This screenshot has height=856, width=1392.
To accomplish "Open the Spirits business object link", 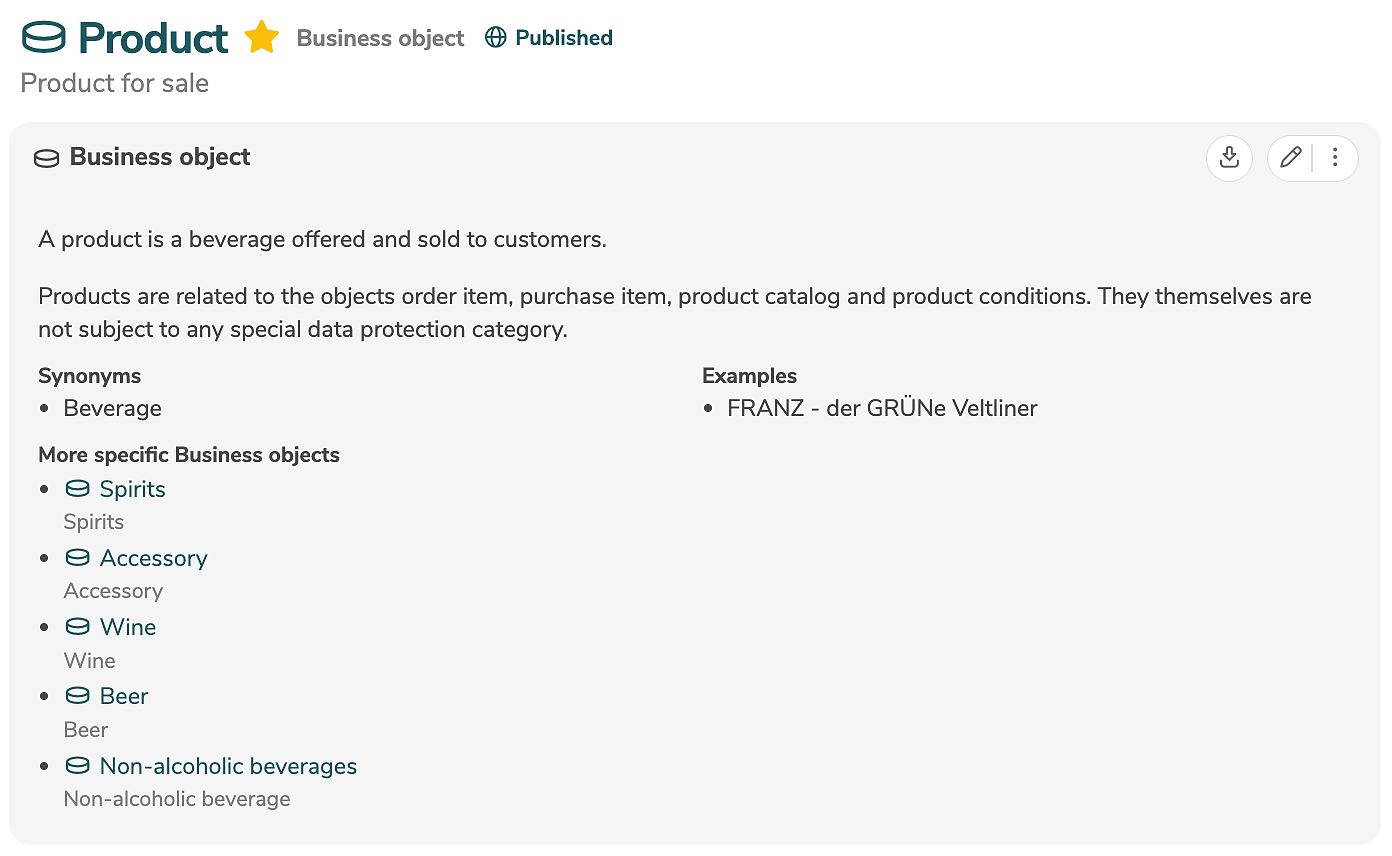I will point(133,489).
